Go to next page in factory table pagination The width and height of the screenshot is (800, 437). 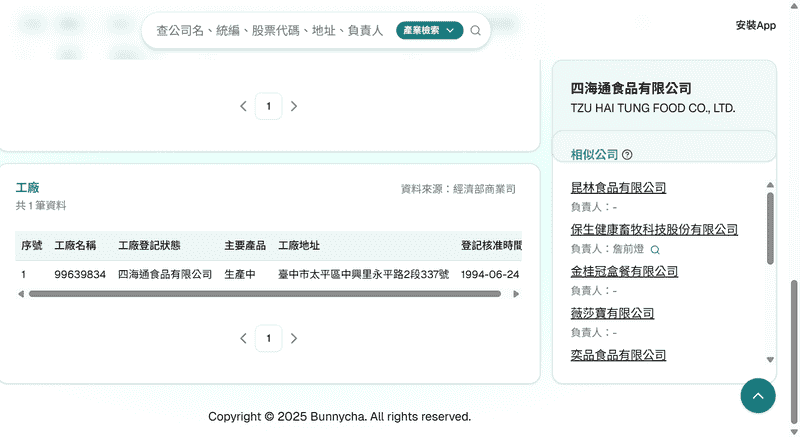click(293, 339)
